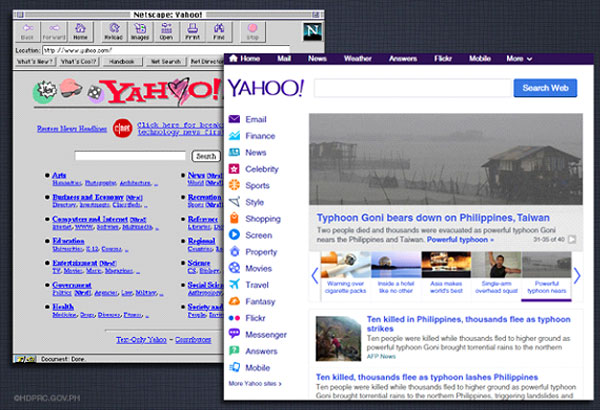Open Flickr in the Yahoo top navigation bar
This screenshot has height=410, width=600.
click(443, 59)
